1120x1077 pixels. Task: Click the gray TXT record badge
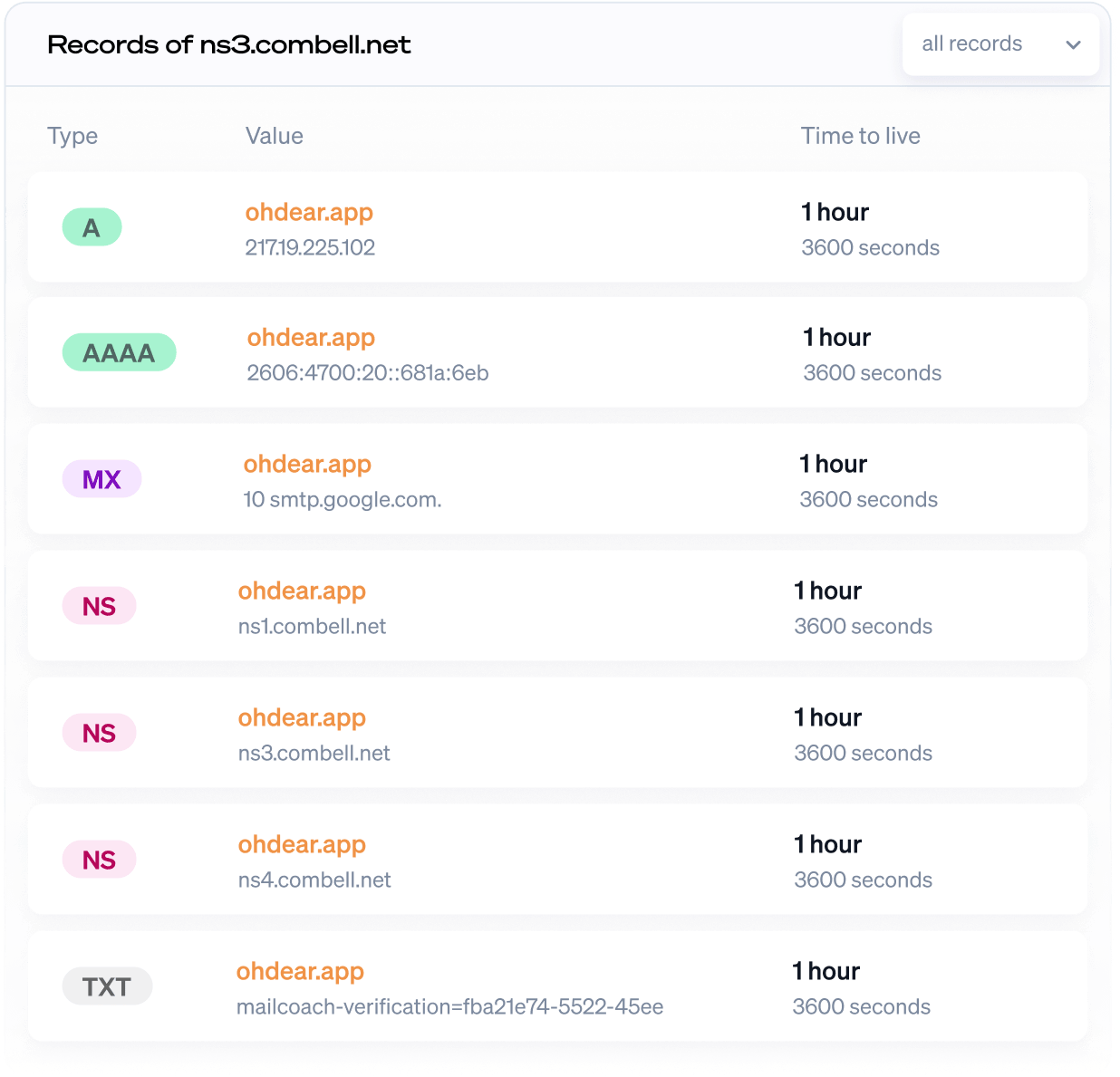pyautogui.click(x=107, y=986)
